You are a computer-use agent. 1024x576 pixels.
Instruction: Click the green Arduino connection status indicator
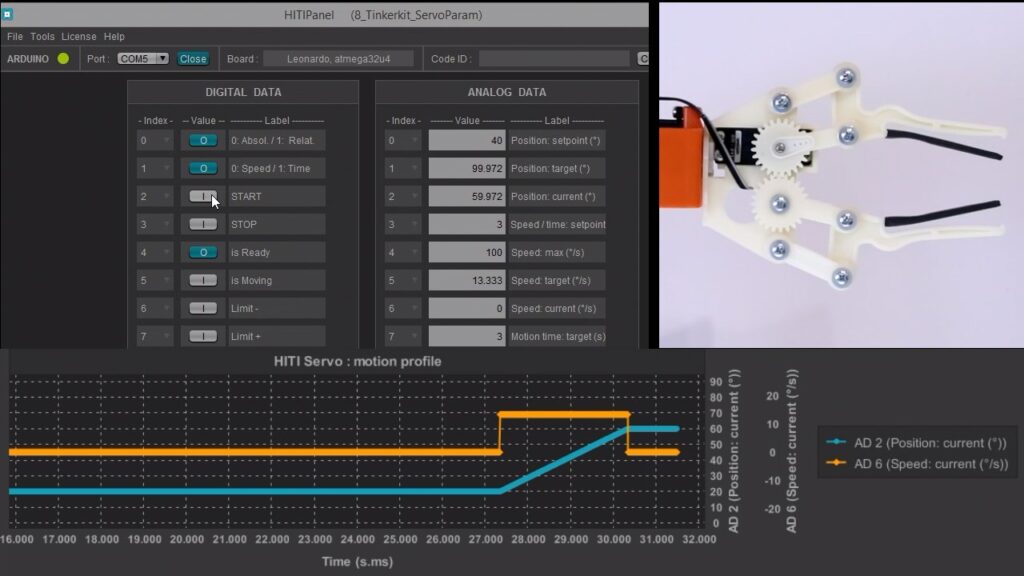61,58
